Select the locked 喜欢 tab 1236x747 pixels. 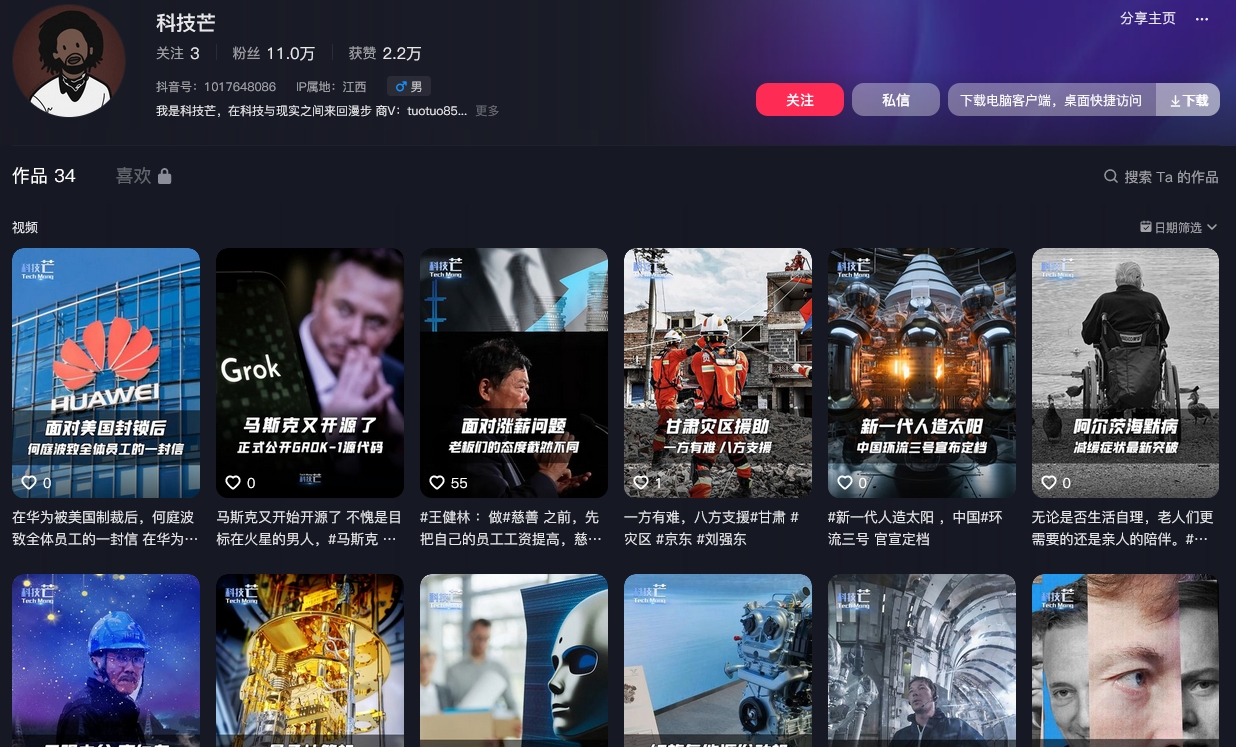click(143, 176)
